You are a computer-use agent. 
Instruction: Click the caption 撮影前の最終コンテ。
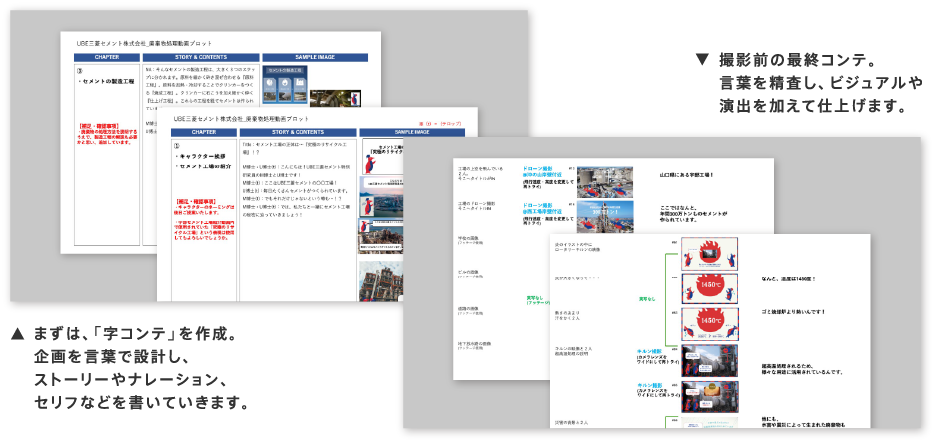click(798, 60)
